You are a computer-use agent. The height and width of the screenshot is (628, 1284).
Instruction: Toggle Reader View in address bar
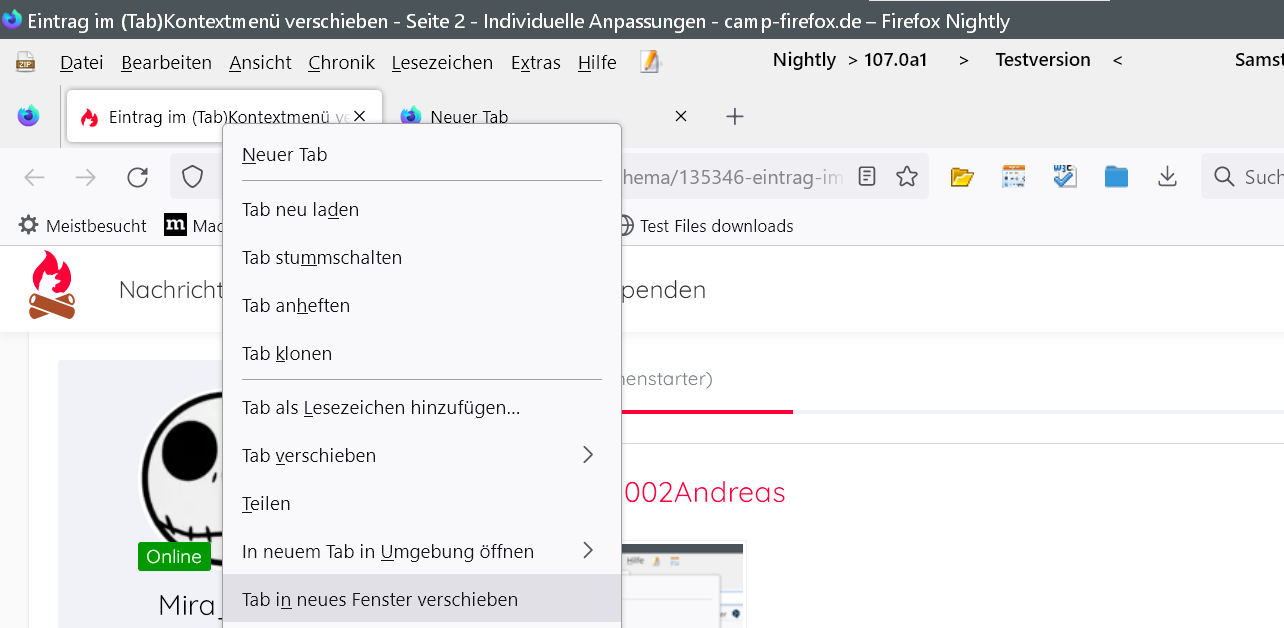click(867, 177)
